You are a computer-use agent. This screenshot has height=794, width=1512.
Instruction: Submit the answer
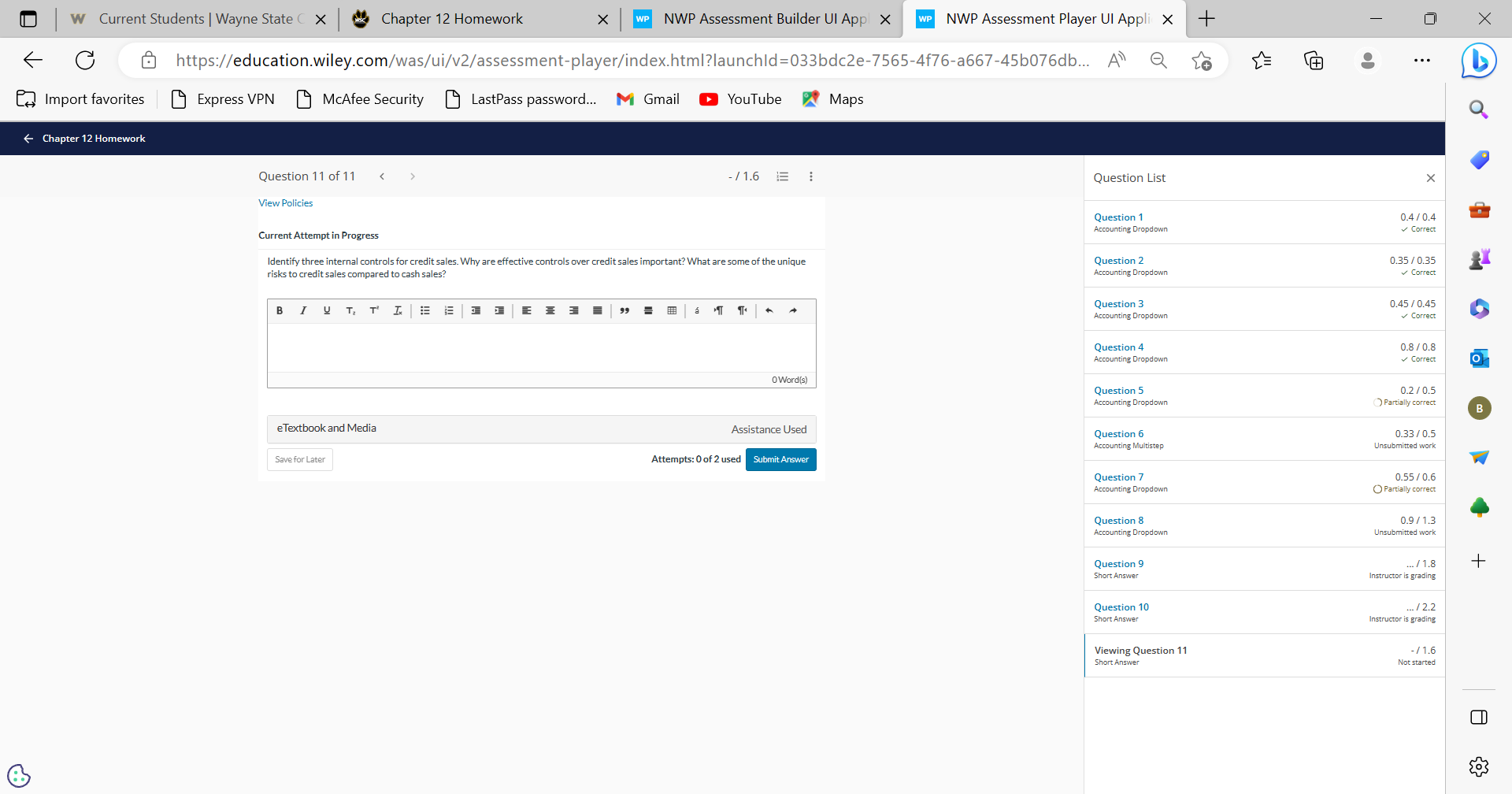780,459
